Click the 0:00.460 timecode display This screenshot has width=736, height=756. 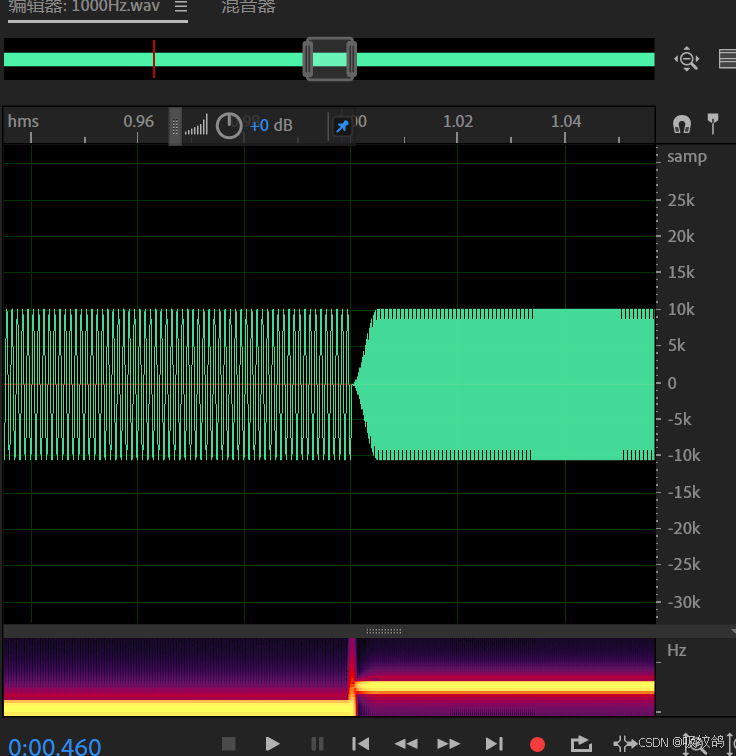pos(54,746)
